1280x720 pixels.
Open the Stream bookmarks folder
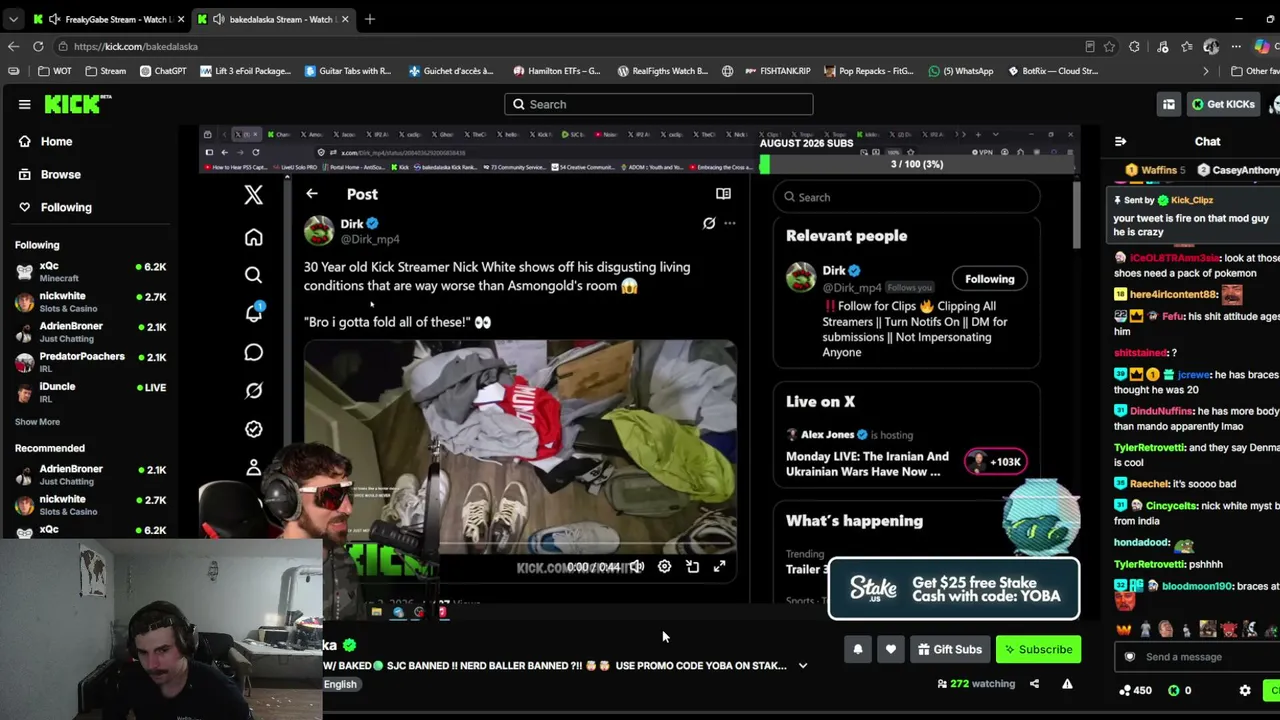pos(105,71)
